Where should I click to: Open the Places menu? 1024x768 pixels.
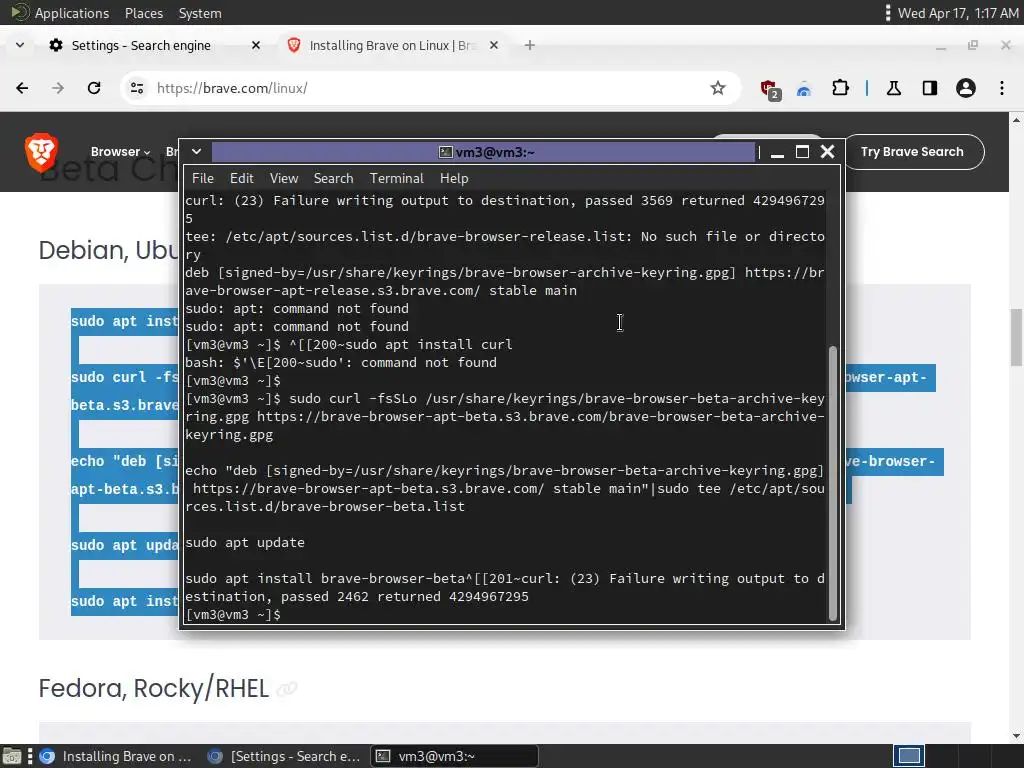pos(144,13)
